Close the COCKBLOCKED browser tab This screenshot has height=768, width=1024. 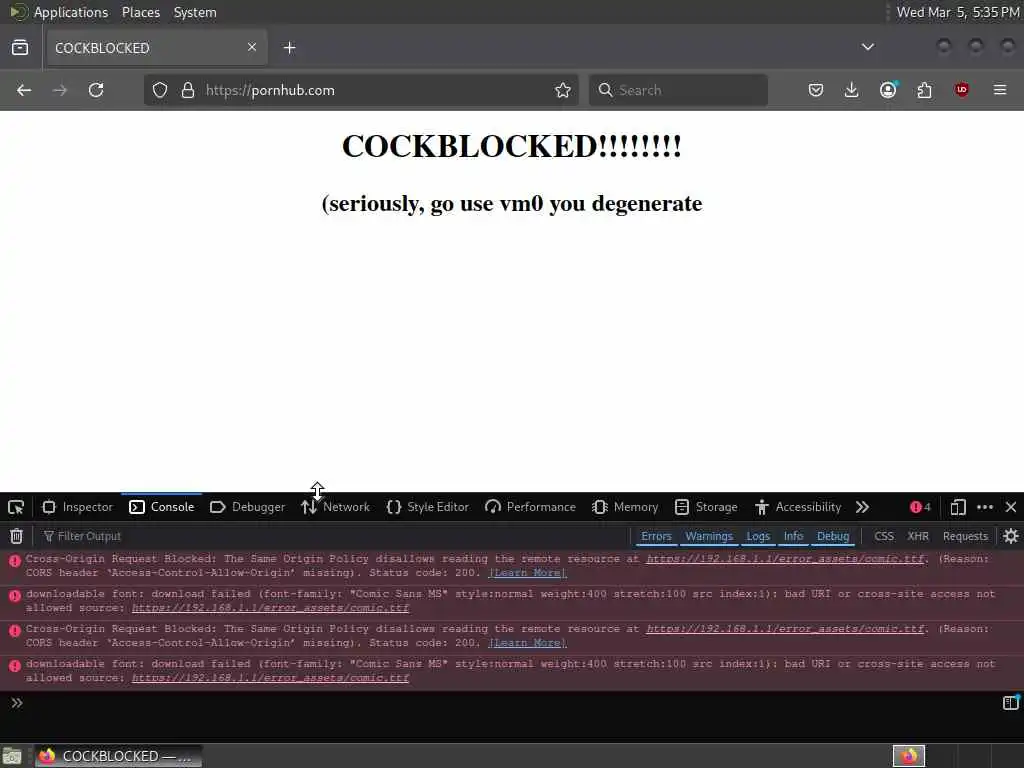[x=252, y=47]
